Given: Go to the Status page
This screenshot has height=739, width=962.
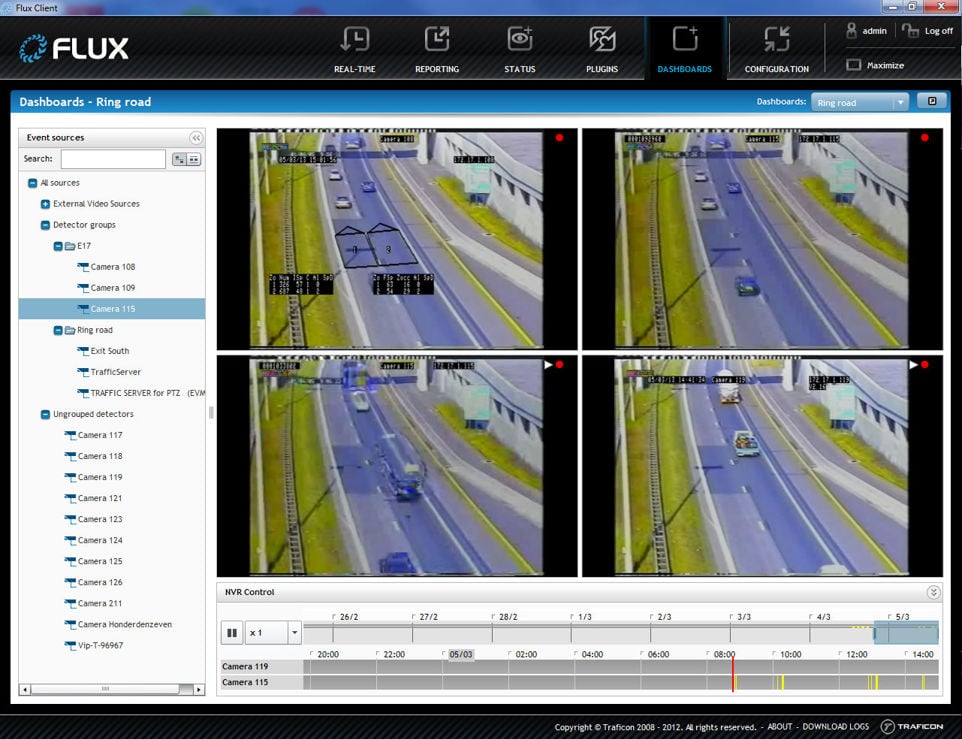Looking at the screenshot, I should click(520, 49).
